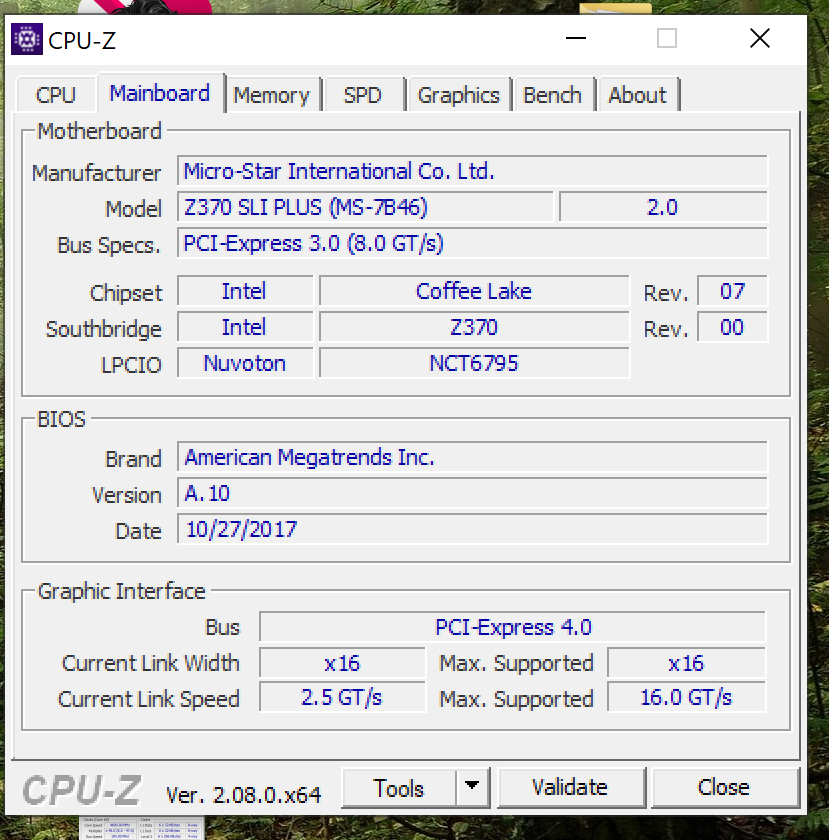Switch to the Graphics tab
Image resolution: width=829 pixels, height=840 pixels.
point(459,95)
